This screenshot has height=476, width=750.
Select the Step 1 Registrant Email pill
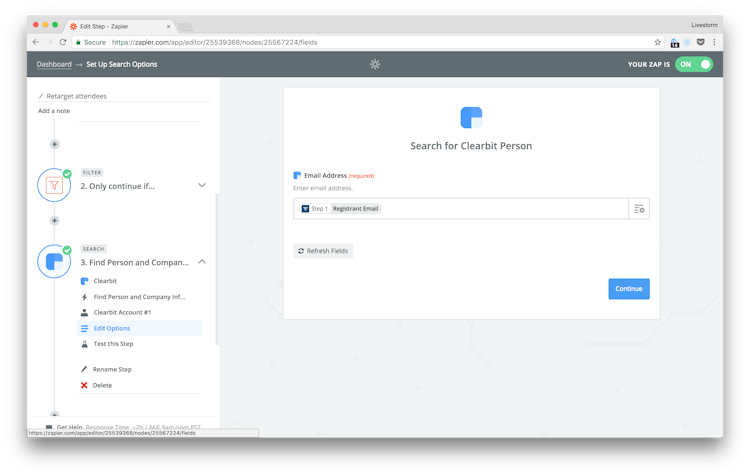pyautogui.click(x=340, y=209)
